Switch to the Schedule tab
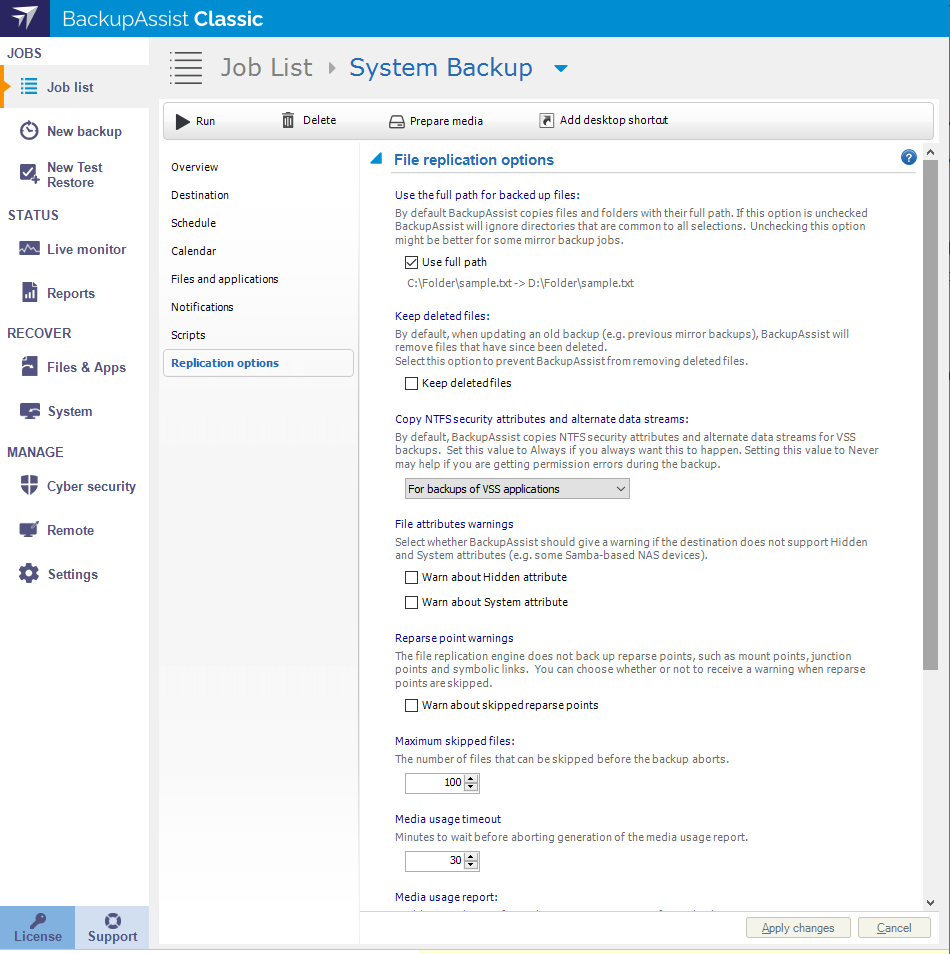Viewport: 950px width, 954px height. (193, 223)
